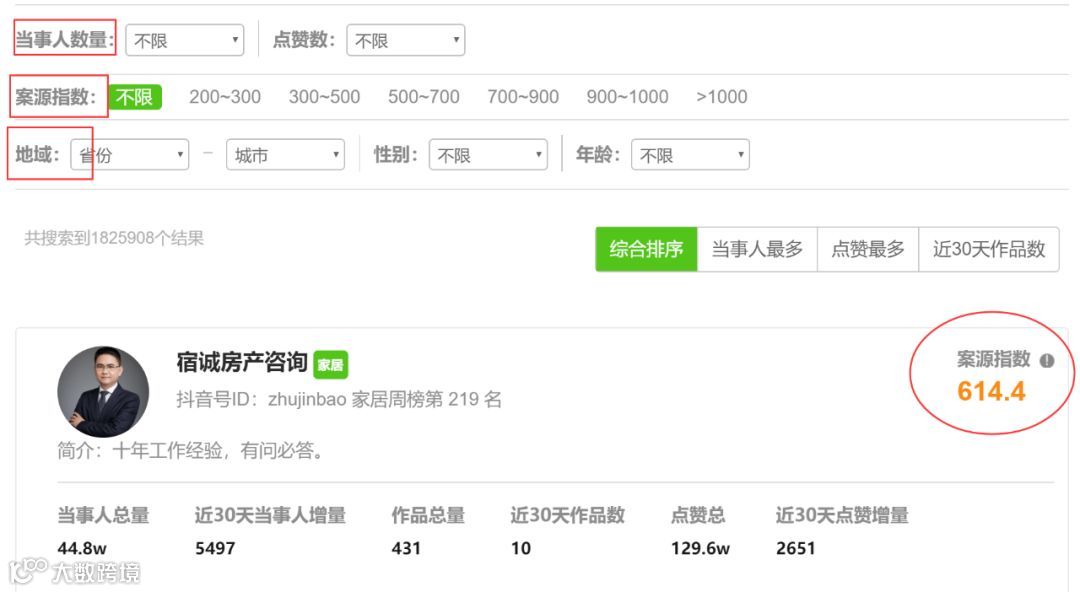
Task: Select the 700~900 index range
Action: click(x=523, y=97)
